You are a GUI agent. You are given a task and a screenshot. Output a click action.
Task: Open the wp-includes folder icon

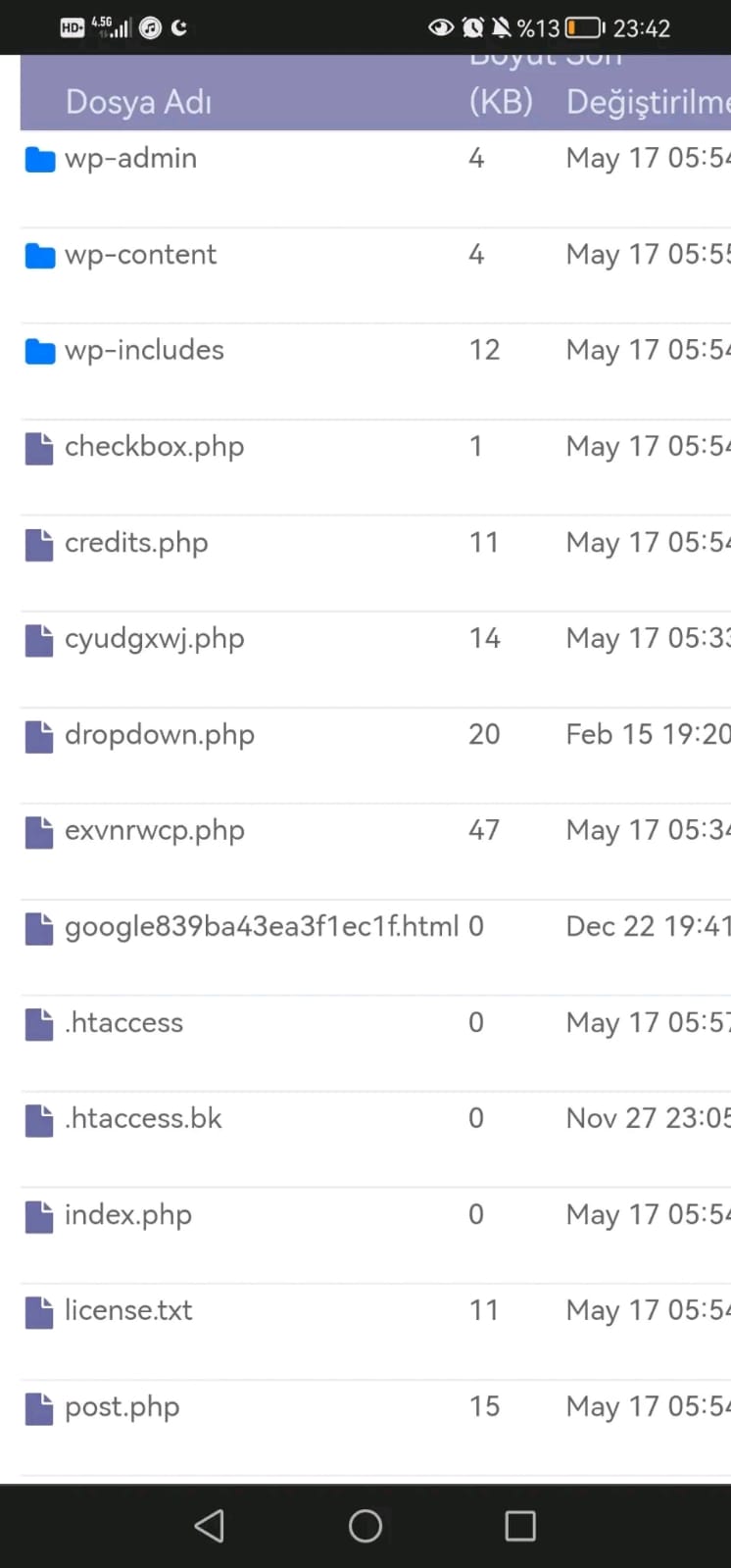point(39,351)
